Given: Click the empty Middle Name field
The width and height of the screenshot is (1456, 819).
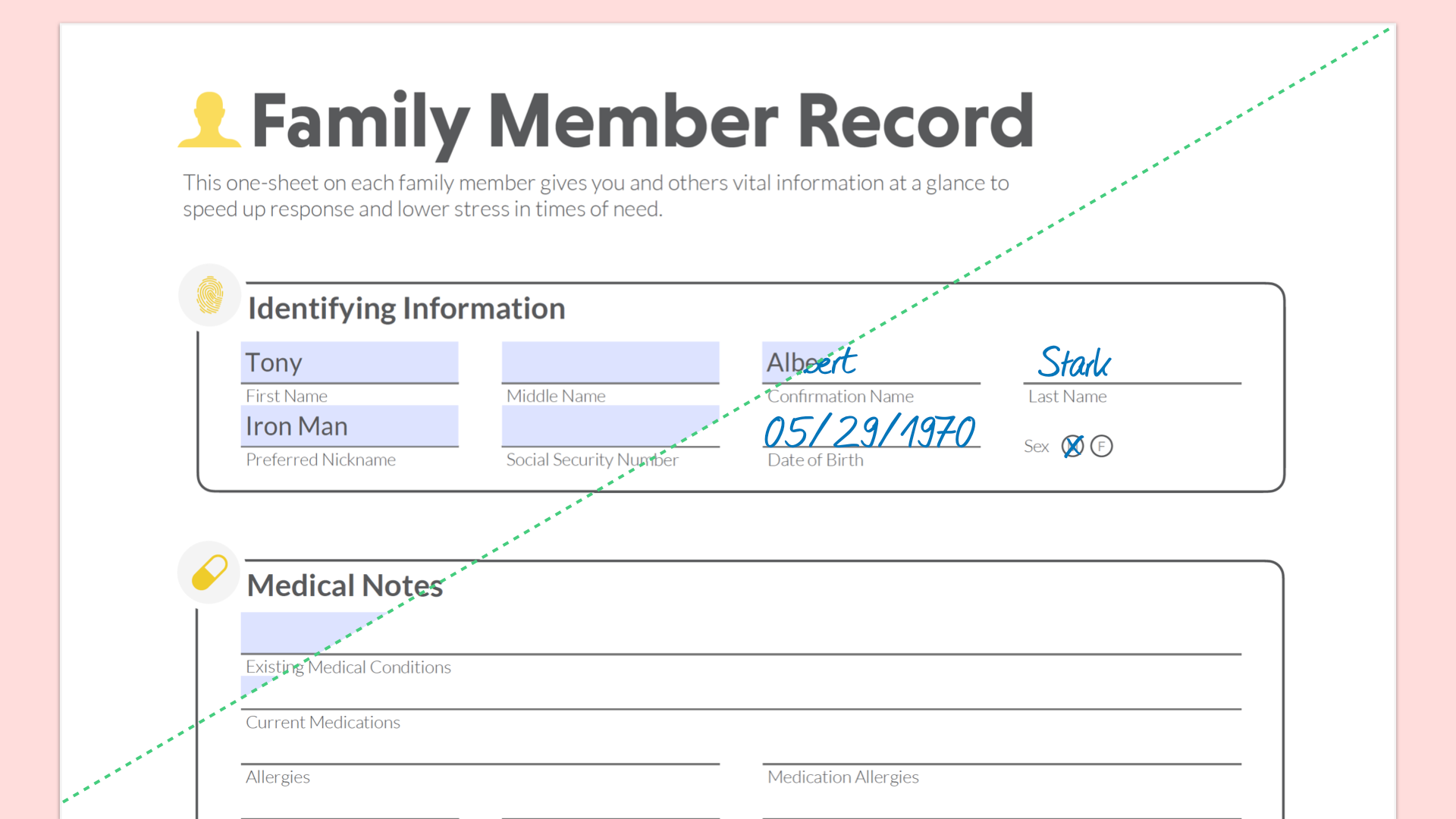Looking at the screenshot, I should [610, 362].
